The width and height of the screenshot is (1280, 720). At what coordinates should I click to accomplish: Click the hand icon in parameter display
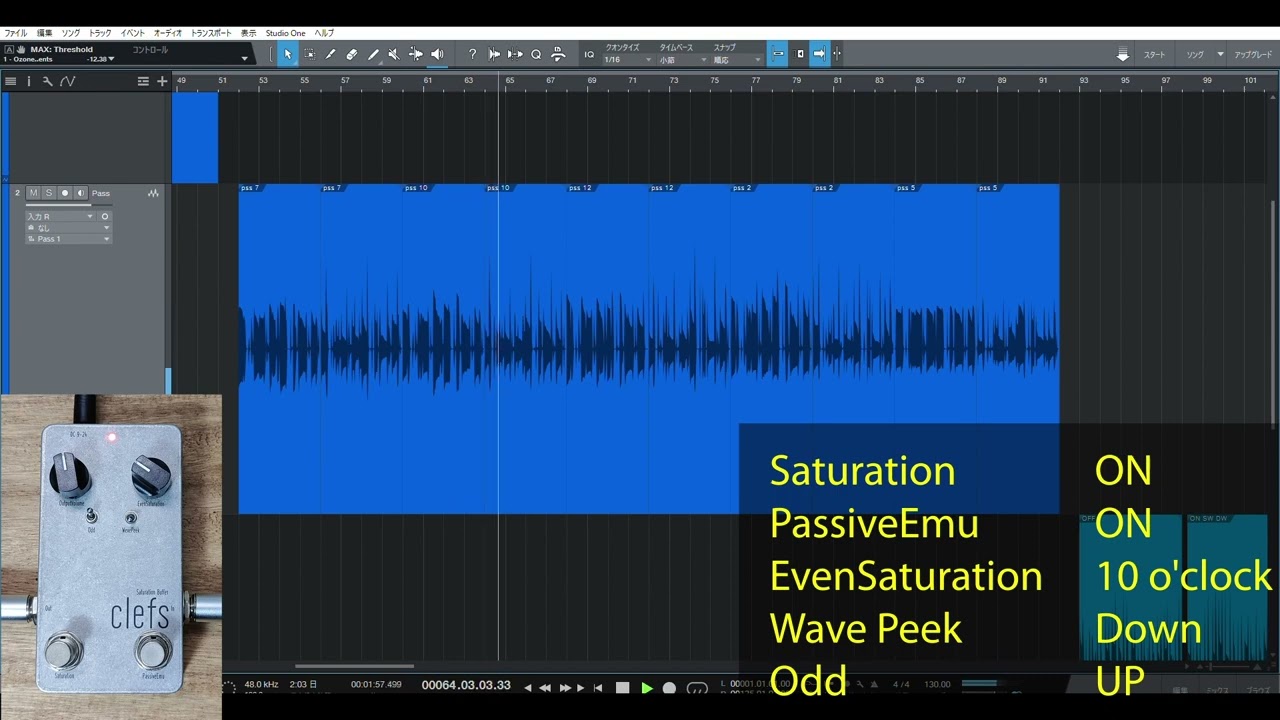point(20,49)
